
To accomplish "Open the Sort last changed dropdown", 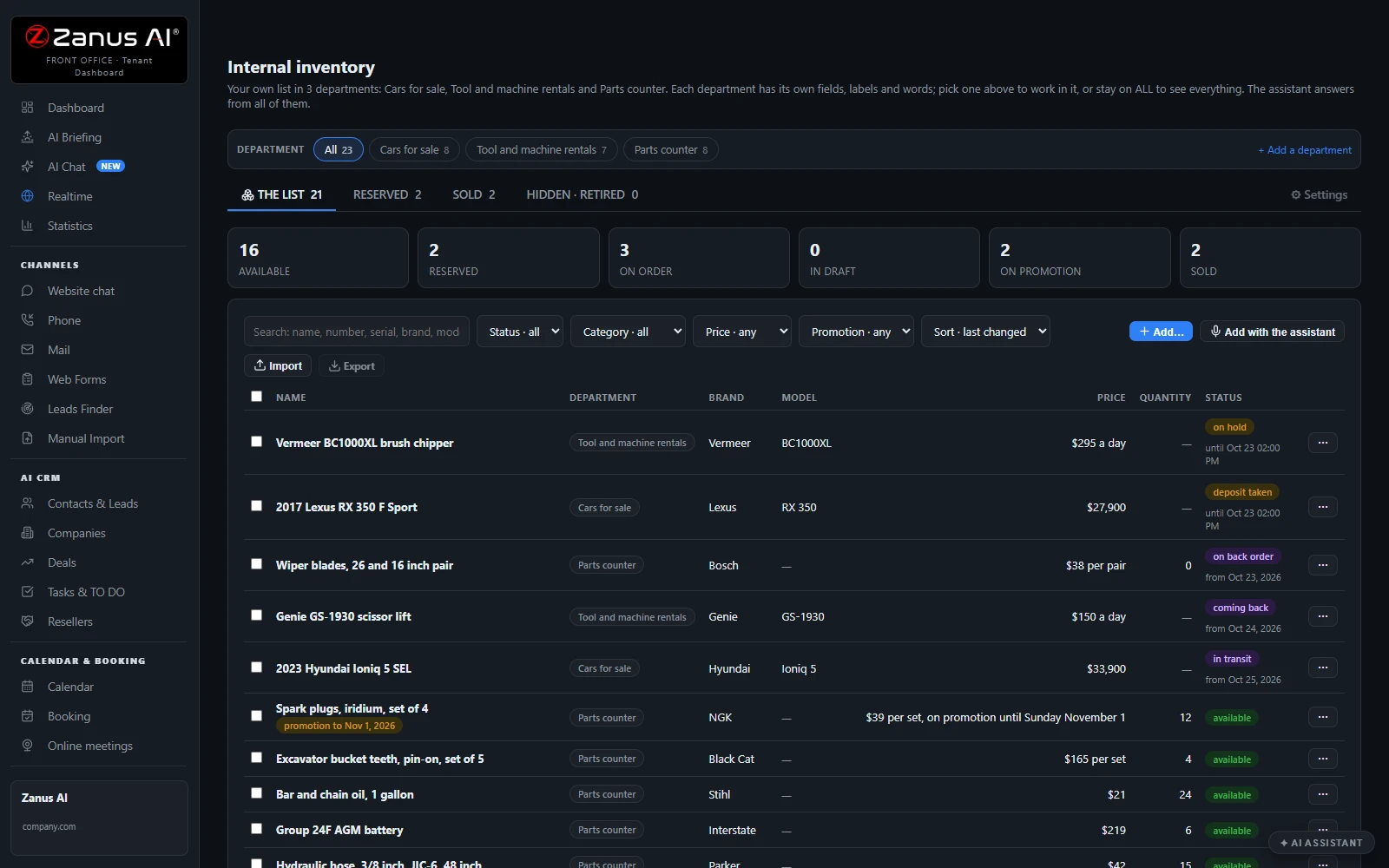I will 985,332.
